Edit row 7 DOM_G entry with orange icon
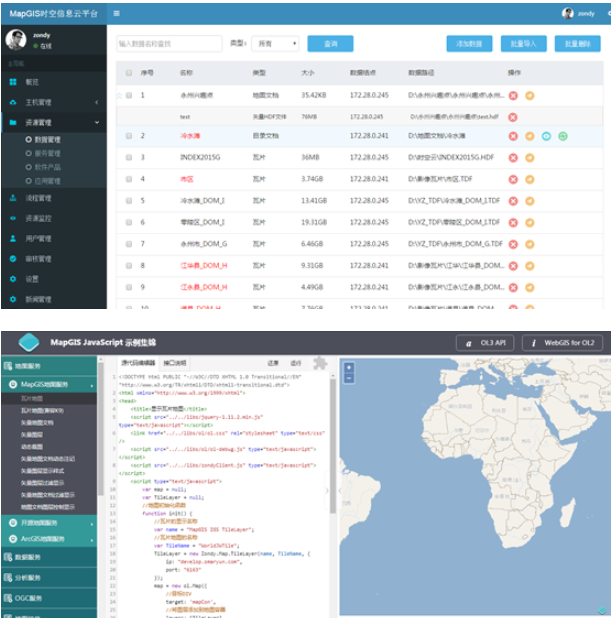 [x=529, y=244]
